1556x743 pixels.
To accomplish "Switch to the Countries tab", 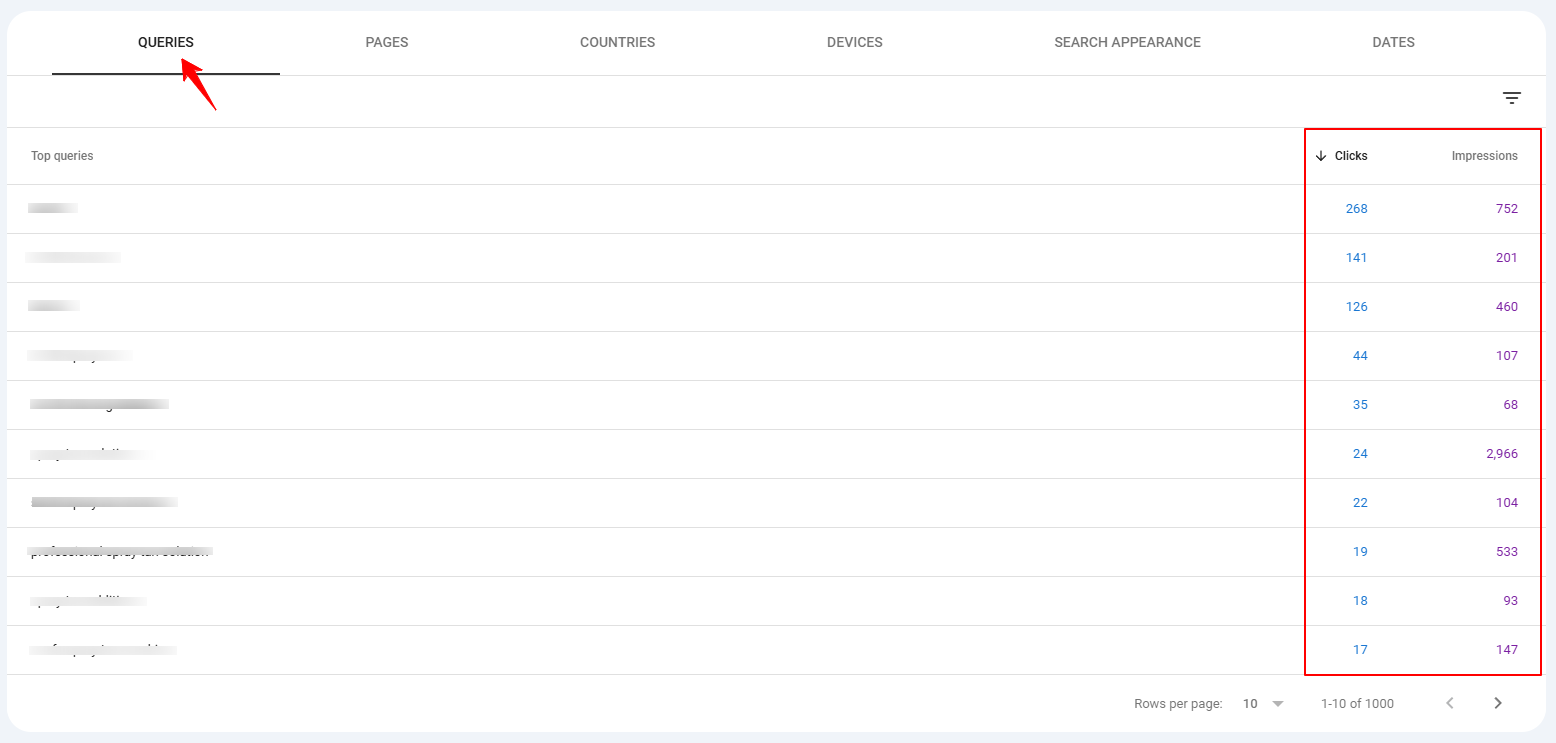I will click(617, 43).
